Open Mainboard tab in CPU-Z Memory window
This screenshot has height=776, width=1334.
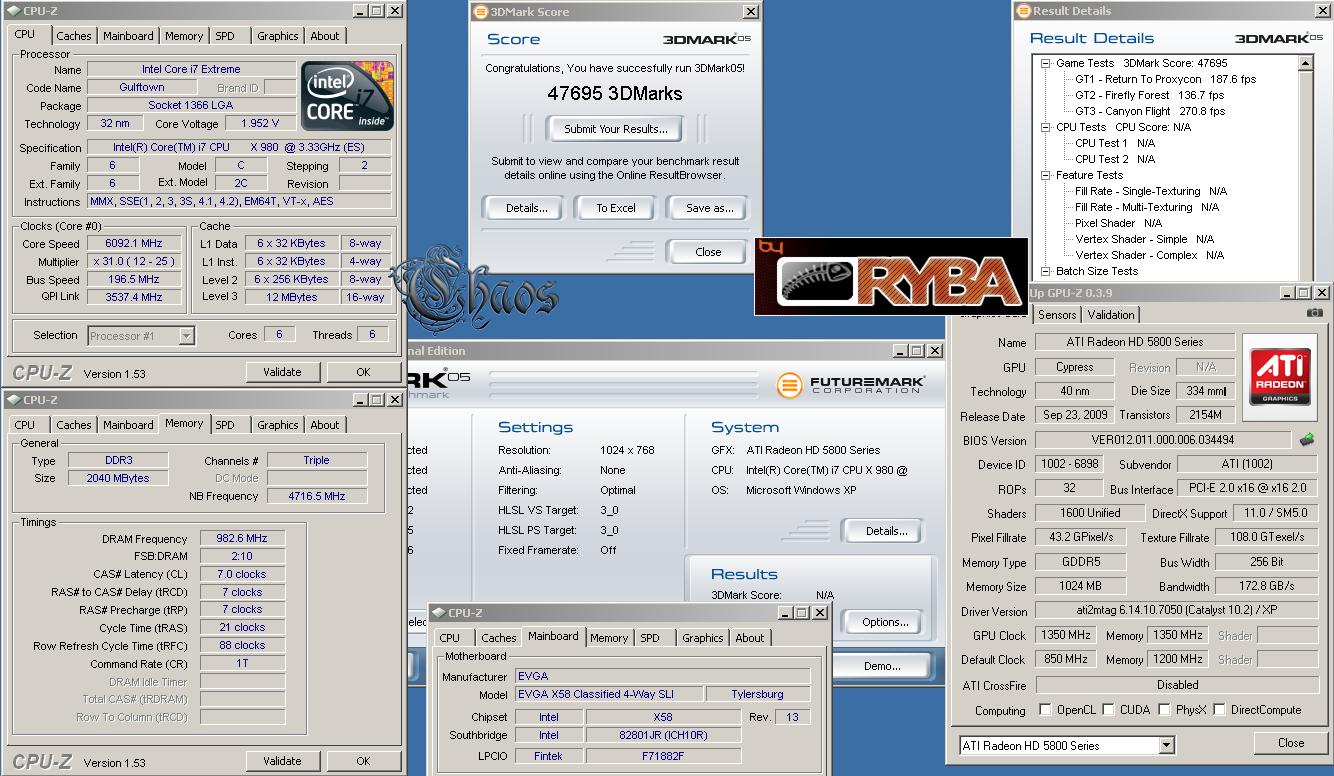(x=128, y=425)
